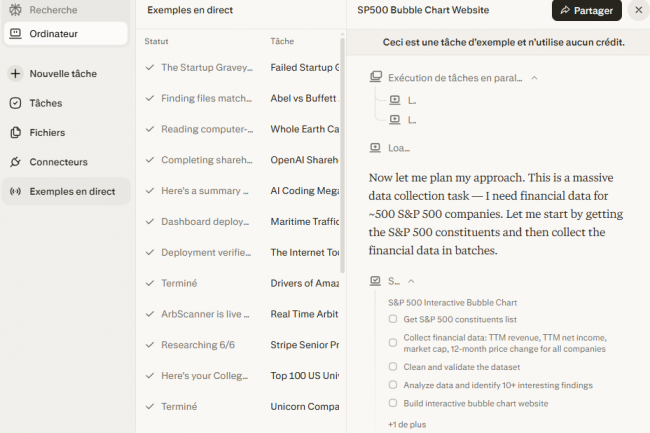Screen dimensions: 650x433
Task: Click the Exemples en direct broadcast icon
Action: (x=15, y=191)
